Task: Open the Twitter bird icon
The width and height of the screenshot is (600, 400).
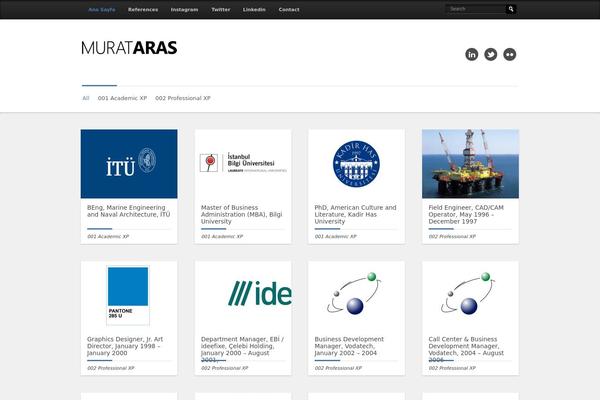Action: pos(491,54)
